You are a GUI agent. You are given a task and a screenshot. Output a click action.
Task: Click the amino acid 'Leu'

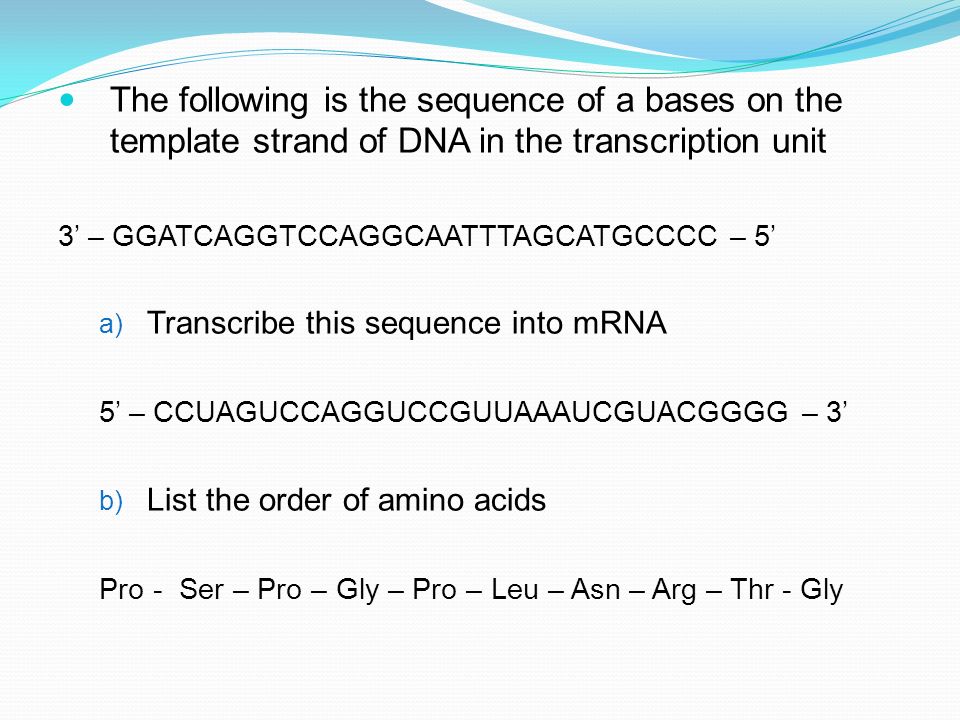515,589
